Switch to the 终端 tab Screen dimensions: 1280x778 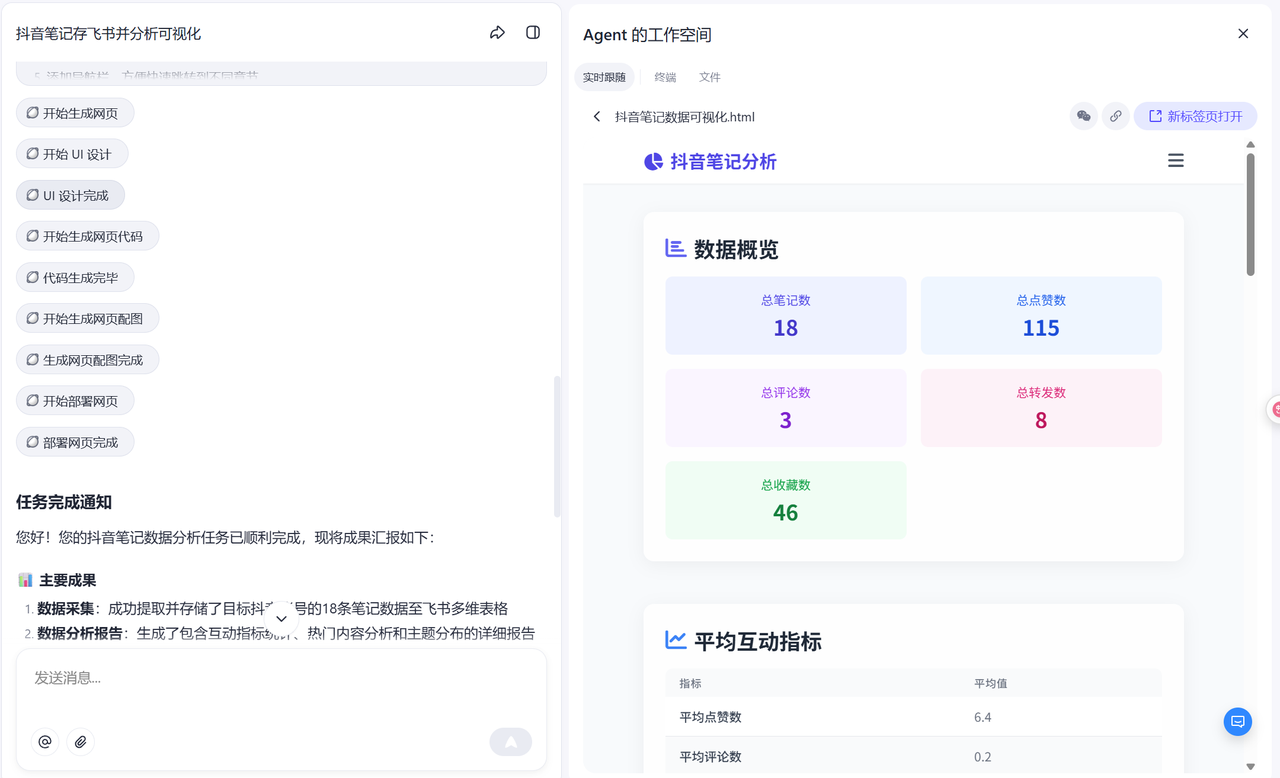click(665, 77)
